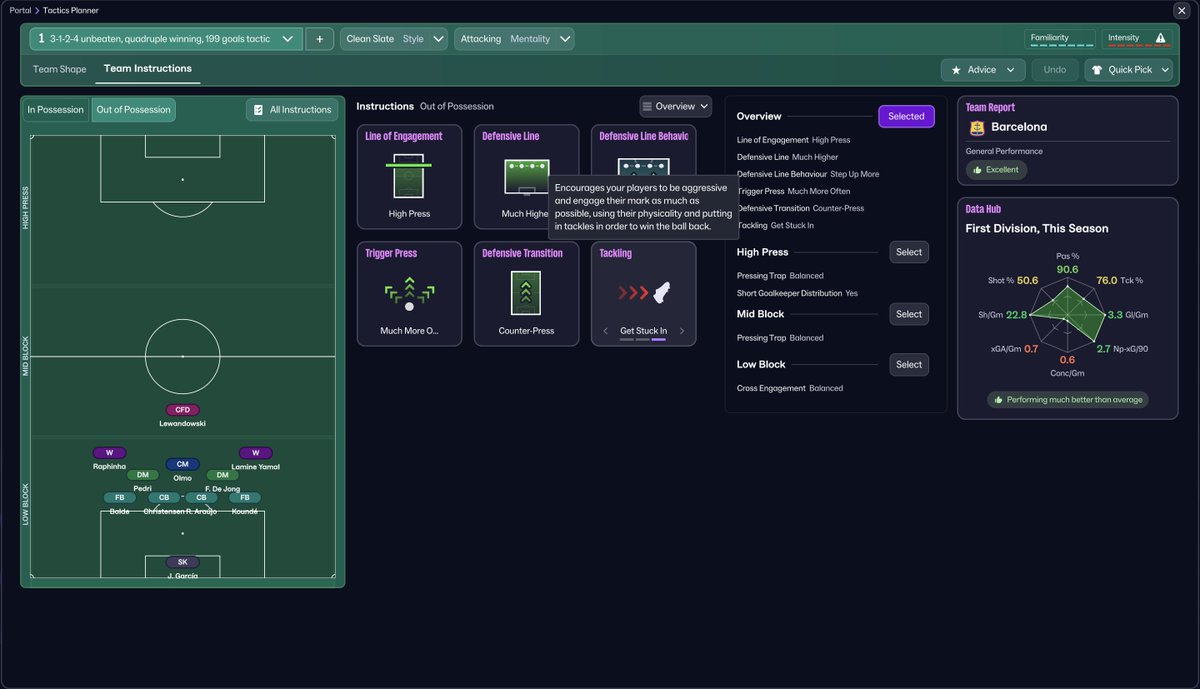
Task: Switch to the Team Instructions tab
Action: (x=148, y=69)
